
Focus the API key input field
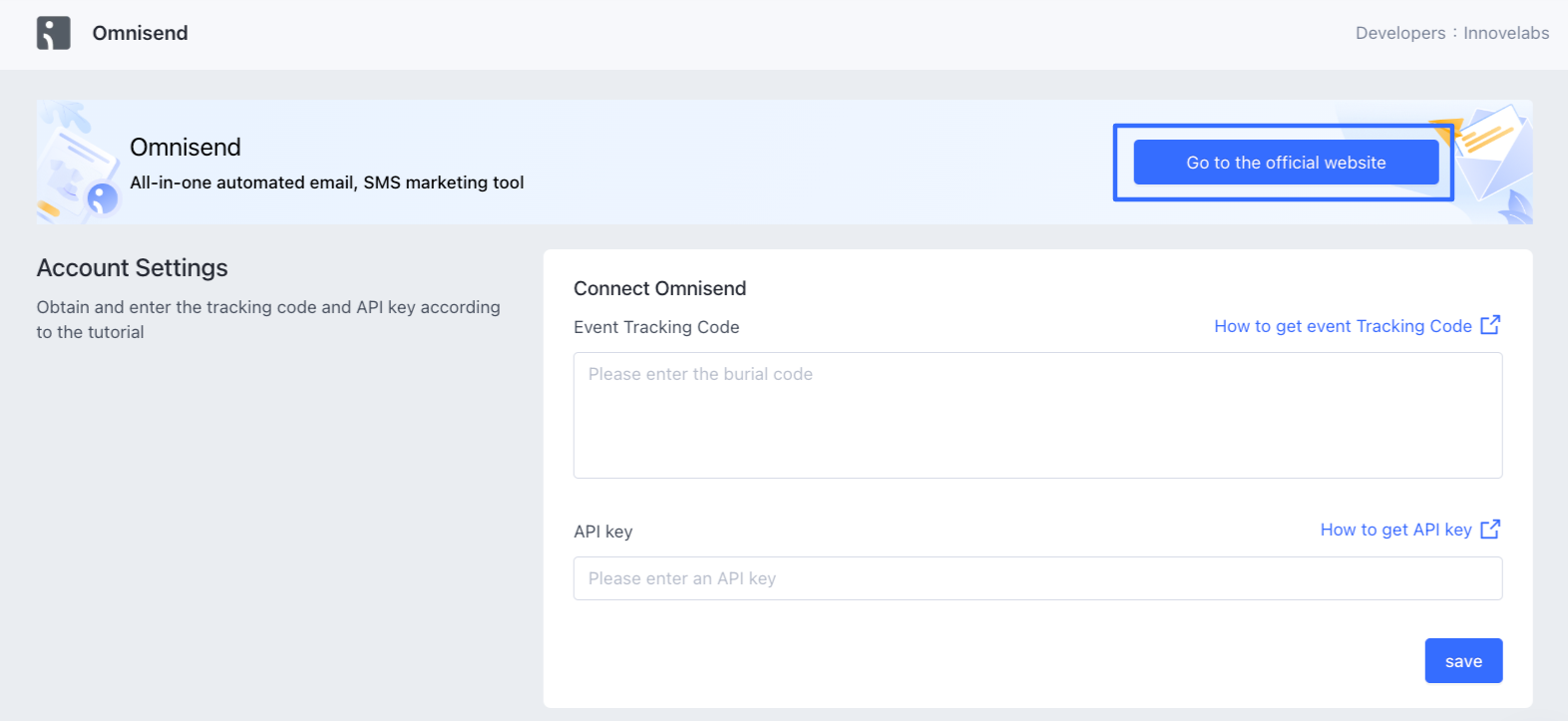click(1037, 578)
